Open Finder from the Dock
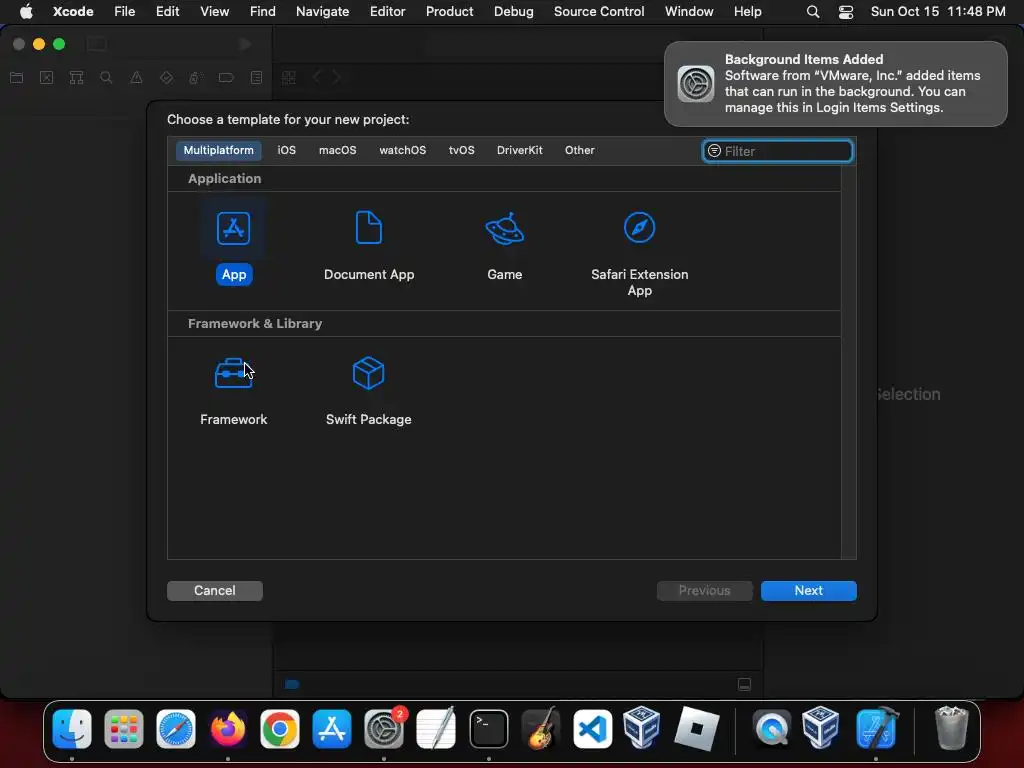 pos(72,728)
